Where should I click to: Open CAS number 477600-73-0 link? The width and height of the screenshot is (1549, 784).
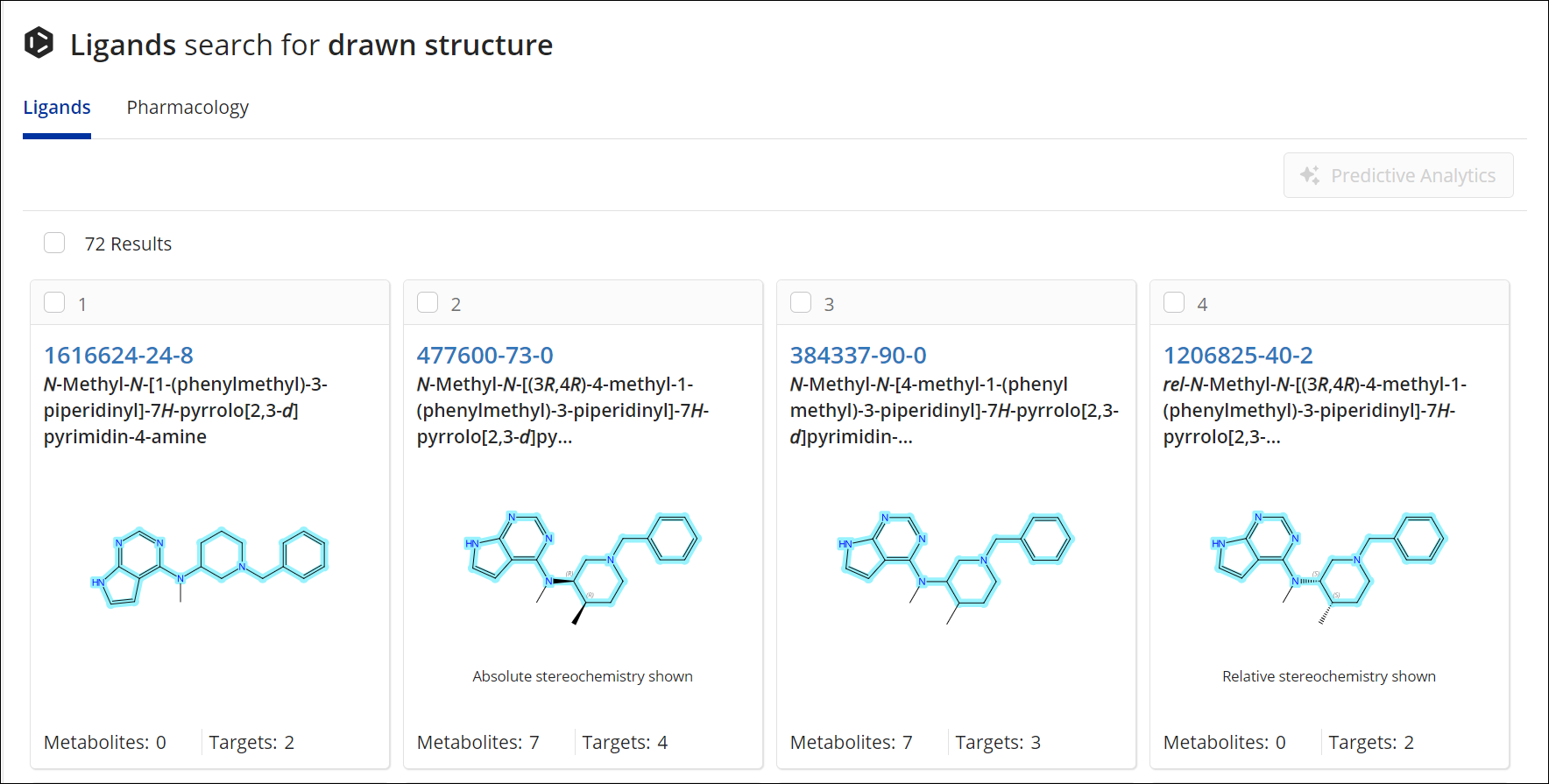pos(485,355)
